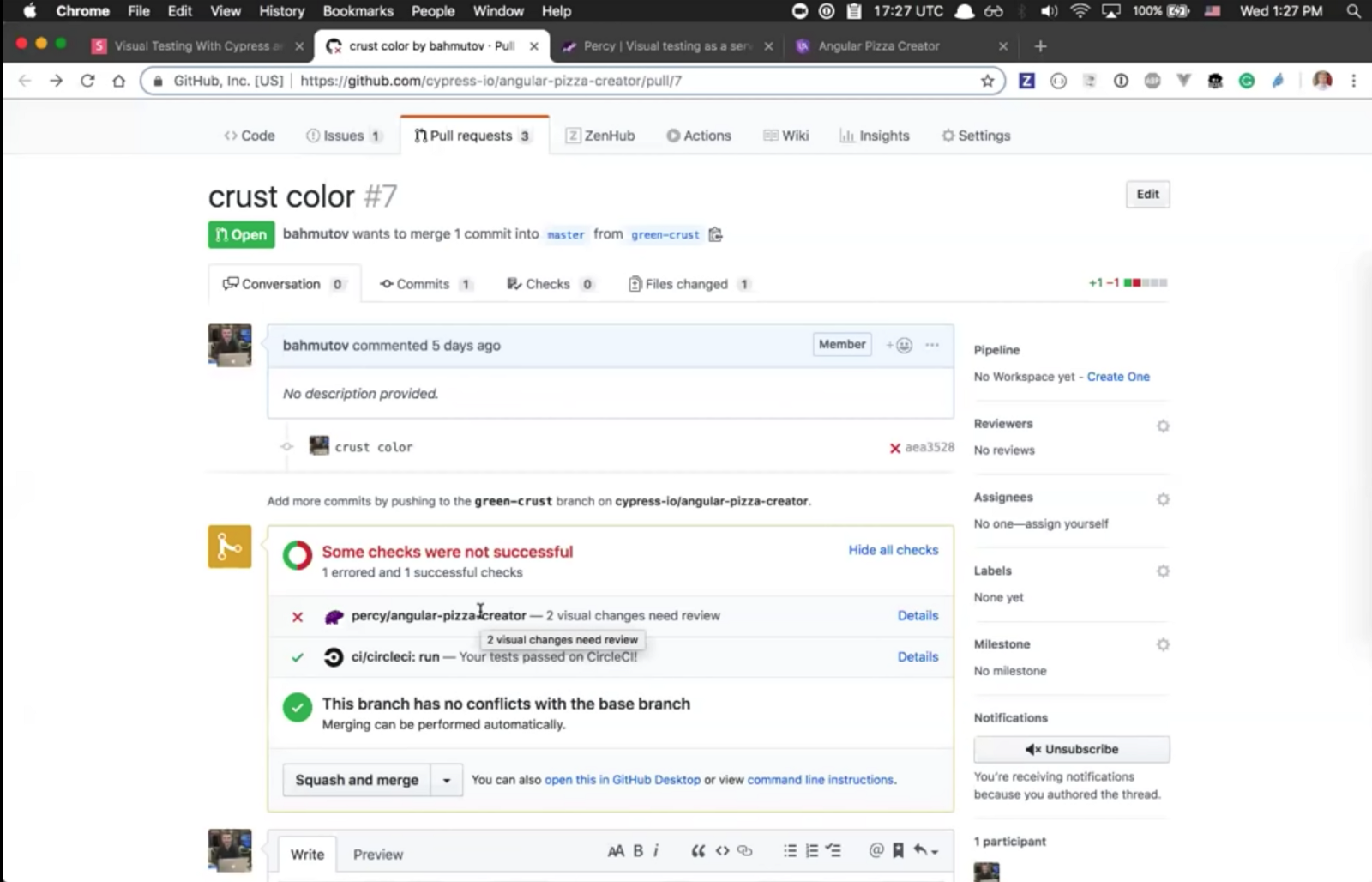Screen dimensions: 1372x882
Task: Insert a quote in comment editor
Action: pos(698,851)
